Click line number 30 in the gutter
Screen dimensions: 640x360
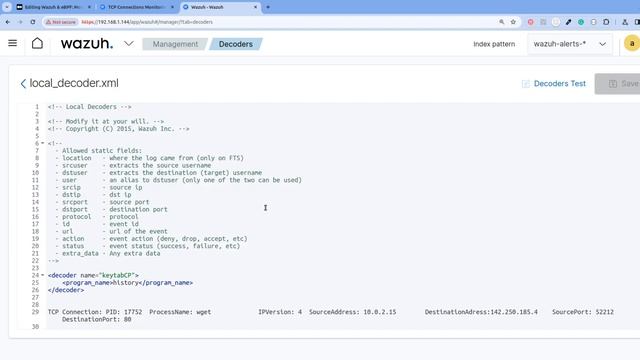36,327
